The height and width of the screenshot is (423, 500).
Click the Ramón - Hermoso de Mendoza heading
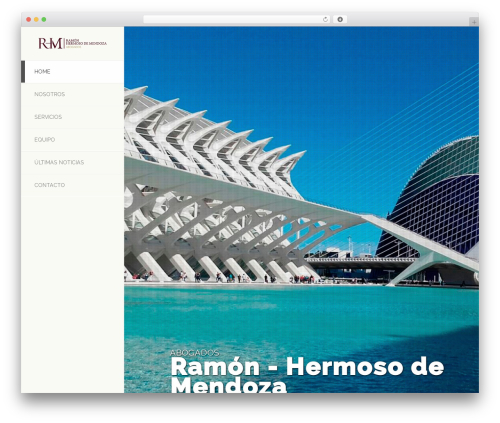[x=307, y=375]
